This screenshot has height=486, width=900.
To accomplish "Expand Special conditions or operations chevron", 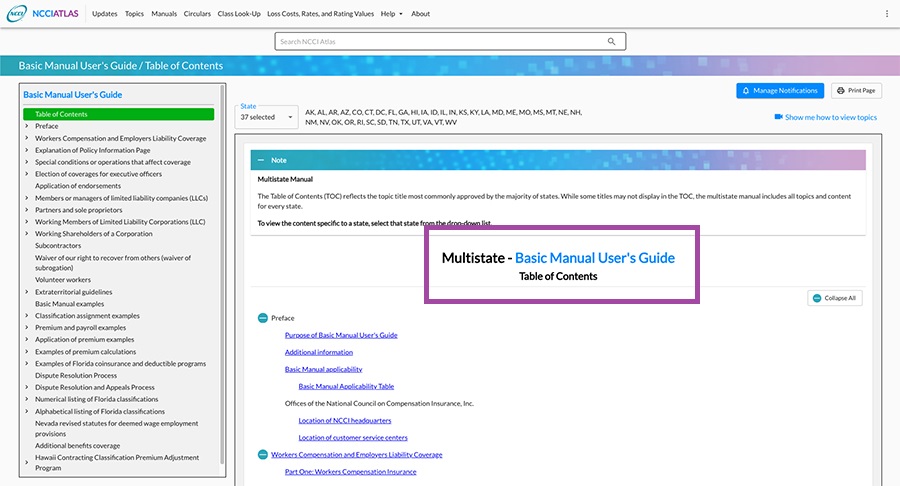I will click(x=26, y=162).
